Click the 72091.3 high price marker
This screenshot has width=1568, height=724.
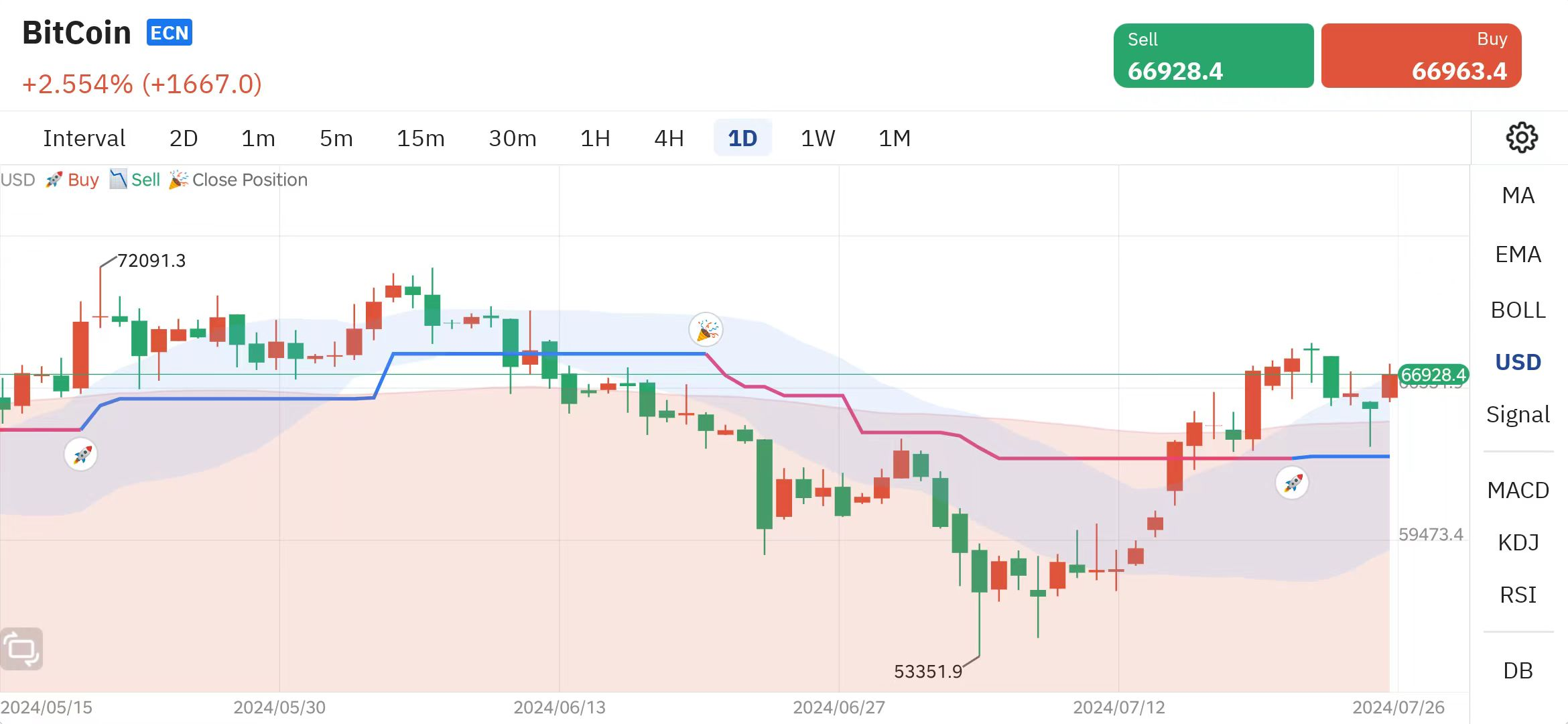[151, 260]
